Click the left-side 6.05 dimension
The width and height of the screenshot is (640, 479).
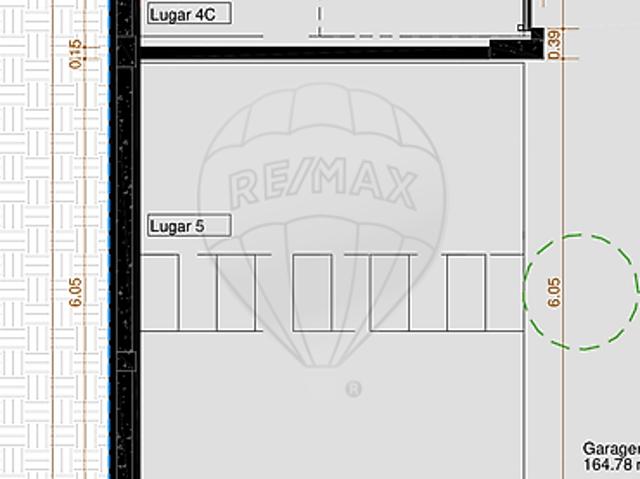pos(76,292)
